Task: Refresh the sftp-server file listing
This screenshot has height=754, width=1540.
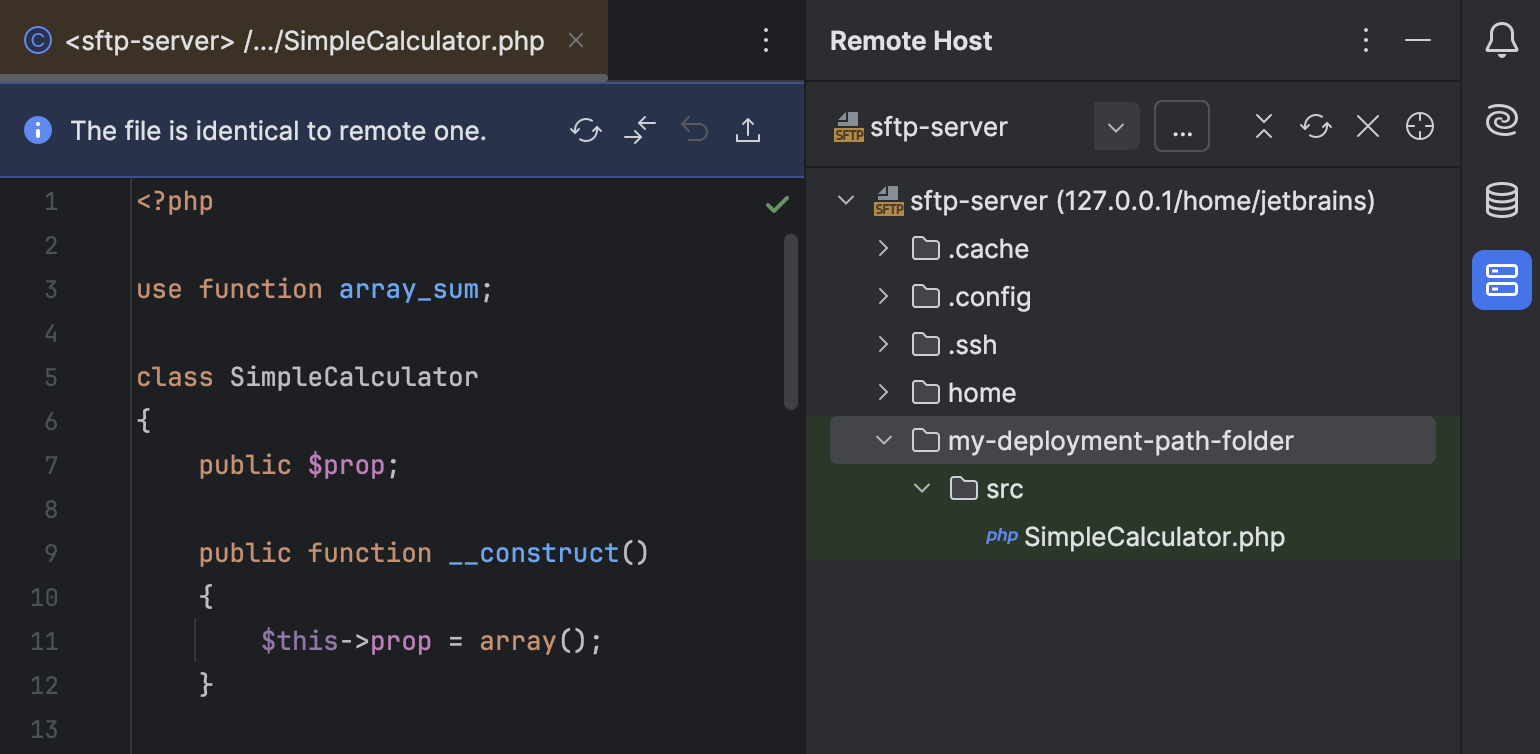Action: tap(1315, 126)
